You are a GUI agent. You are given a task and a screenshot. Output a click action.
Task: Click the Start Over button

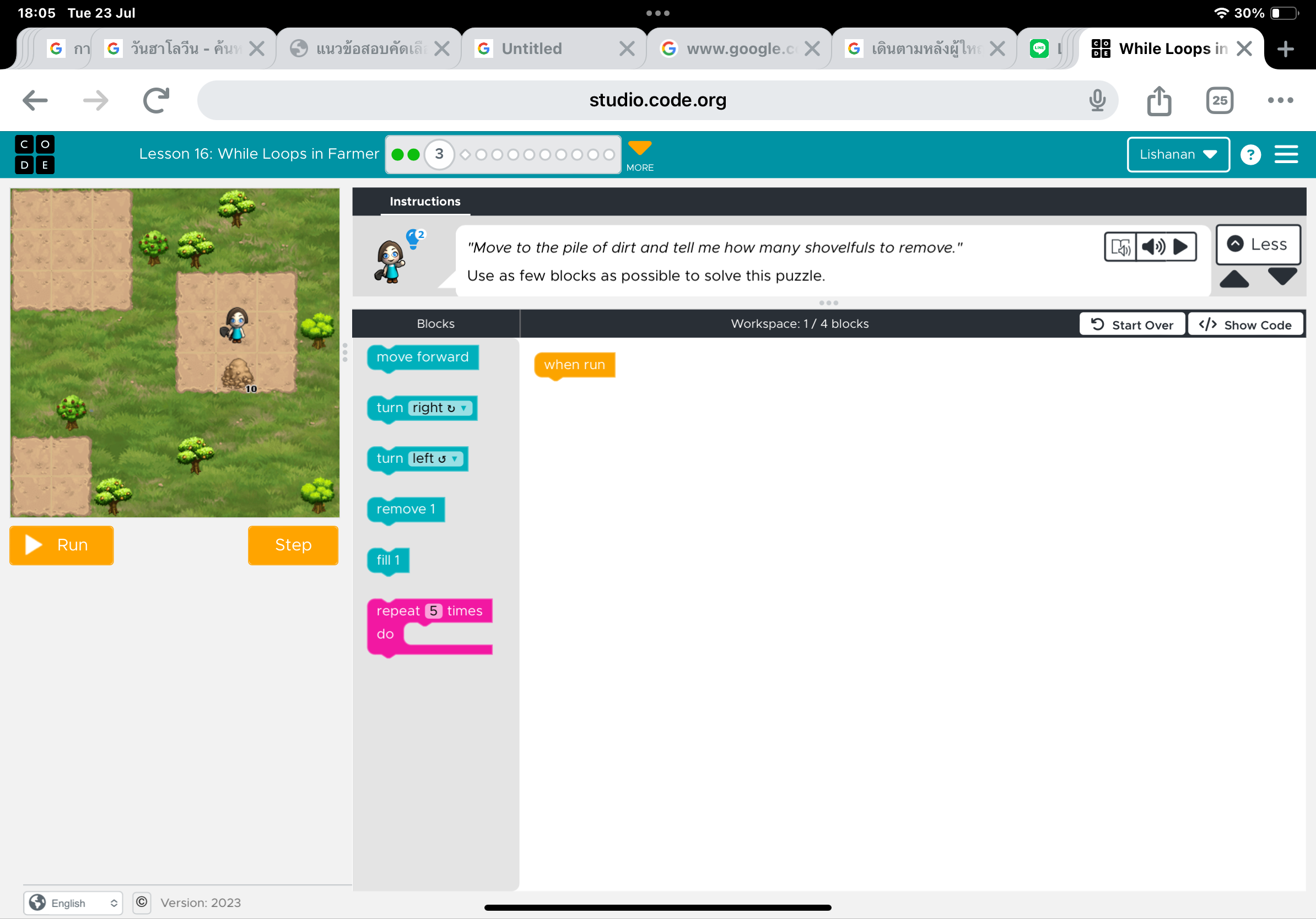click(x=1131, y=325)
